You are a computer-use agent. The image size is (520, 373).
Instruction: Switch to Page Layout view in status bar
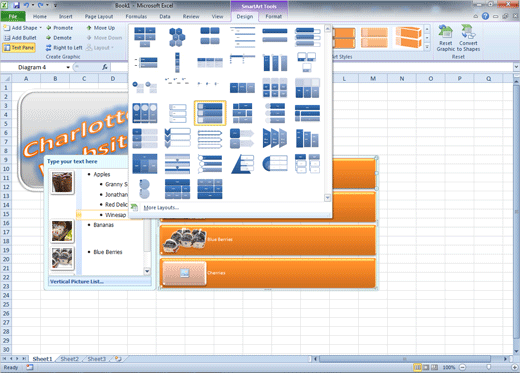click(426, 367)
